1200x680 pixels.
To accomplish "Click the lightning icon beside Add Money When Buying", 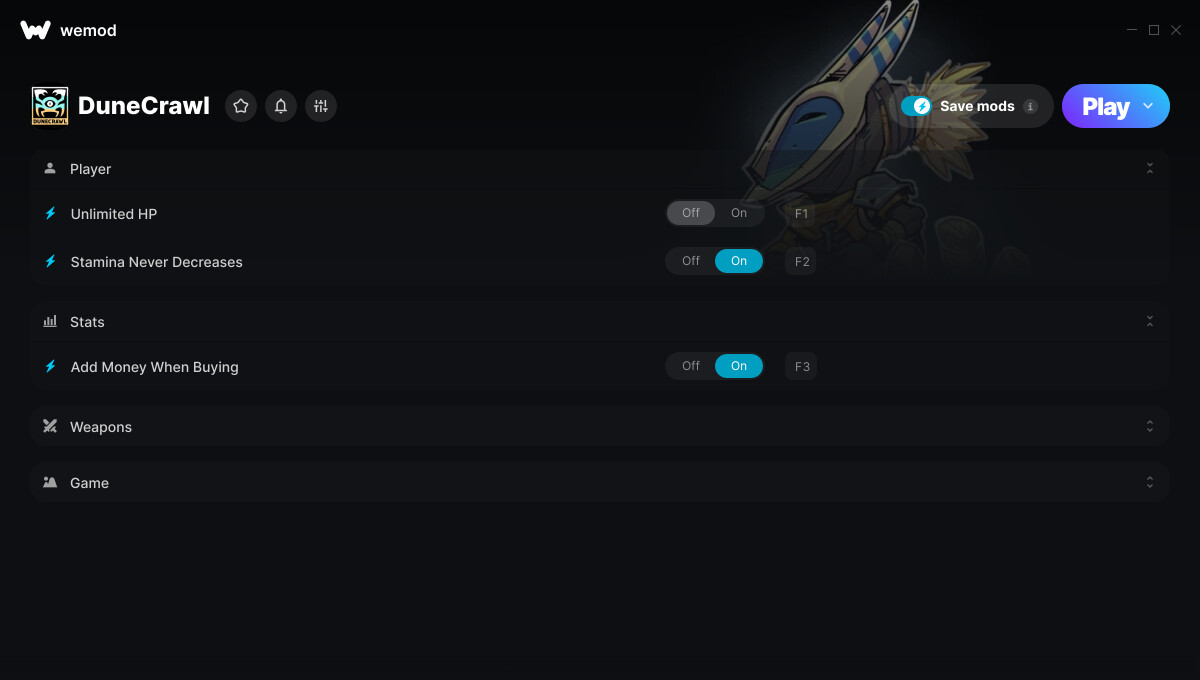I will (50, 367).
